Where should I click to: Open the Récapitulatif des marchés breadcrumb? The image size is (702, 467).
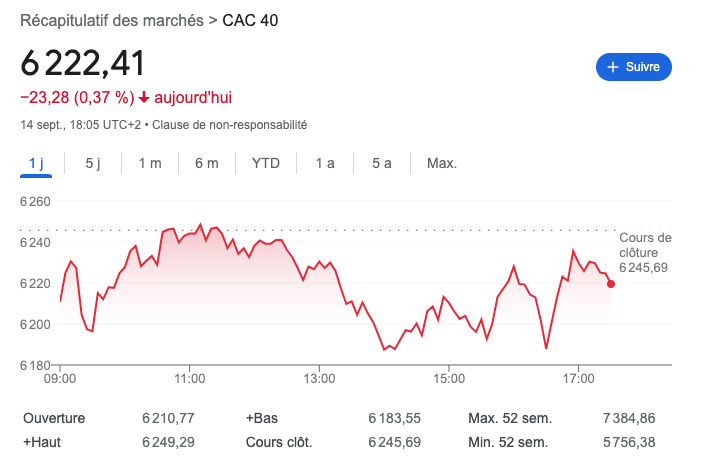pos(112,21)
